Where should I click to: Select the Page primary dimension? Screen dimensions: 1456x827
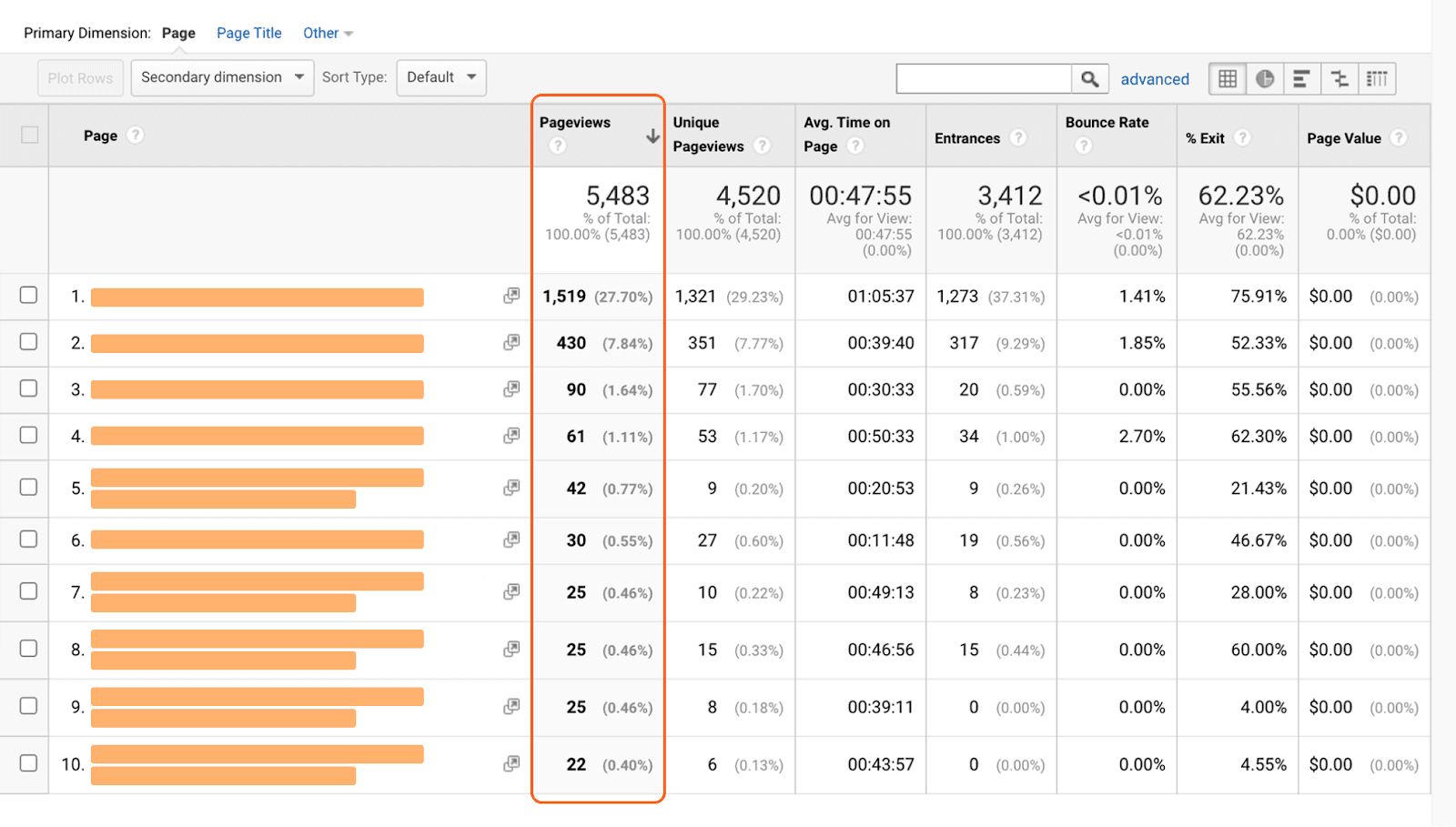tap(178, 34)
